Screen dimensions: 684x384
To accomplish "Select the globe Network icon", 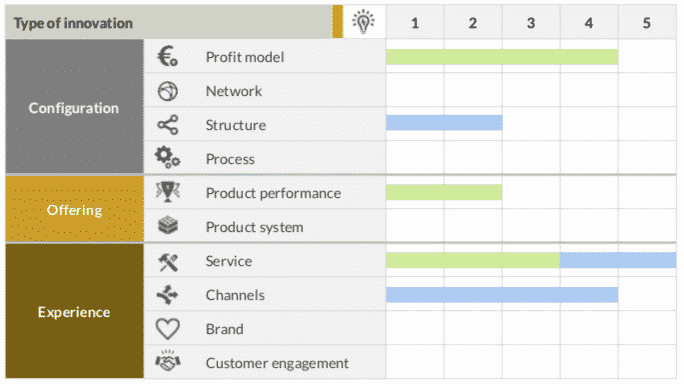I will [168, 91].
